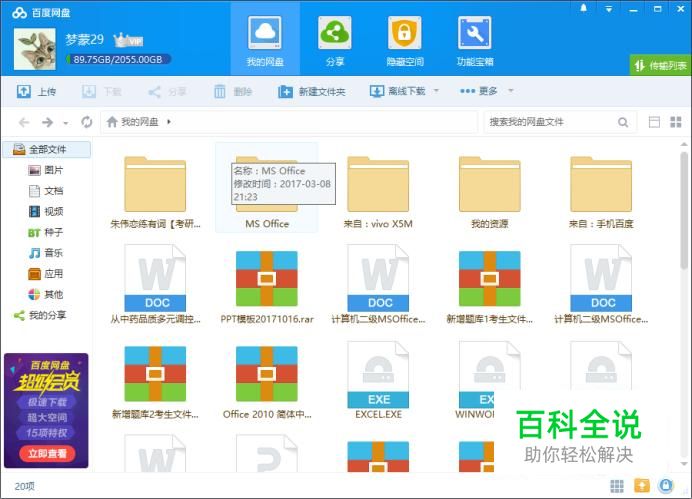
Task: Select the 新增题库1考生文件 archive
Action: pyautogui.click(x=489, y=287)
